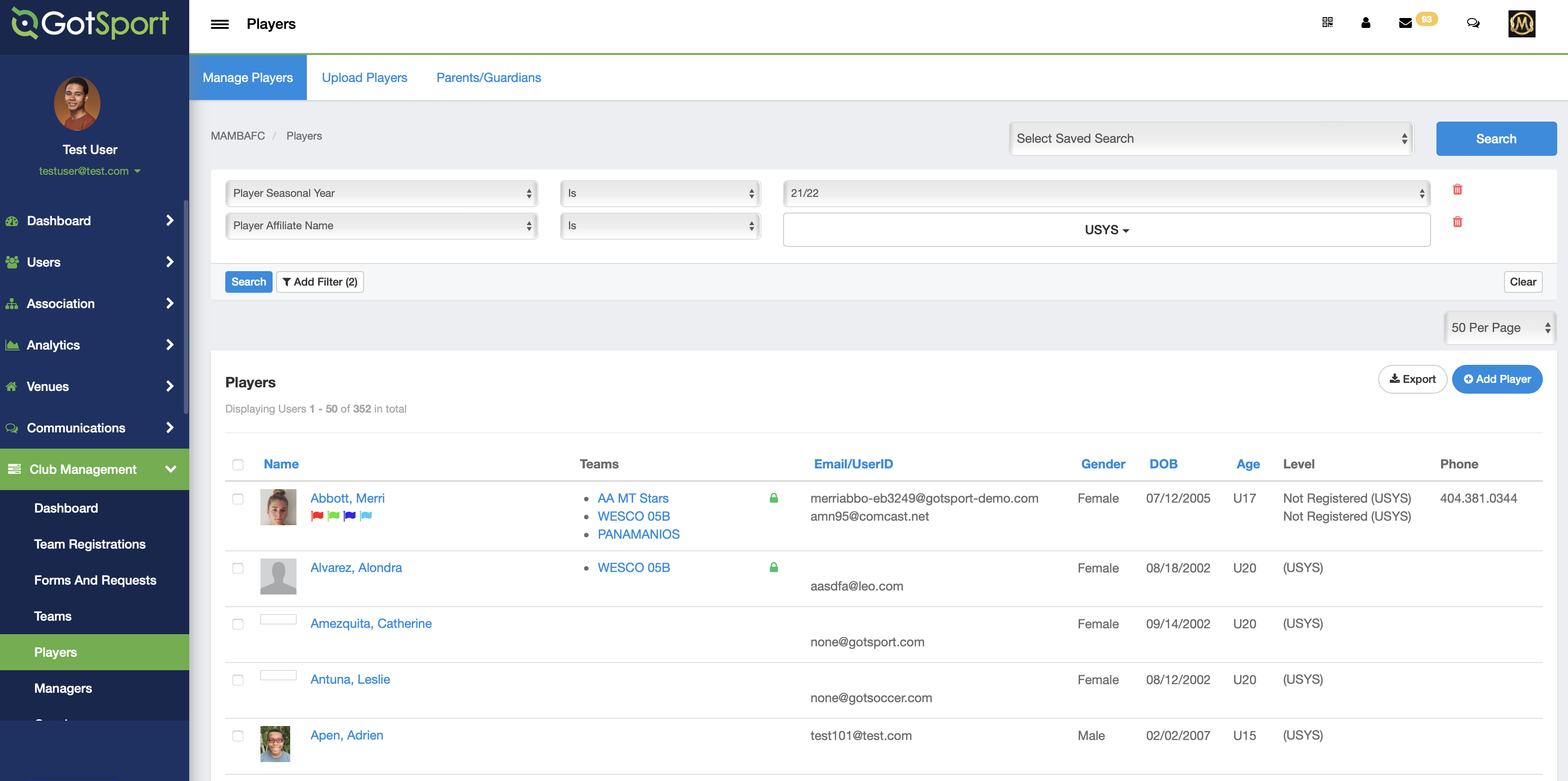The width and height of the screenshot is (1568, 781).
Task: Open the hamburger menu icon
Action: (220, 24)
